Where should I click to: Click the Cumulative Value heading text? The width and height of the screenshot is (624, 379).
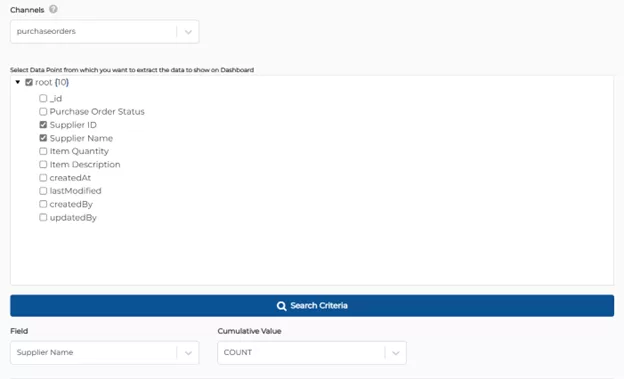[250, 331]
